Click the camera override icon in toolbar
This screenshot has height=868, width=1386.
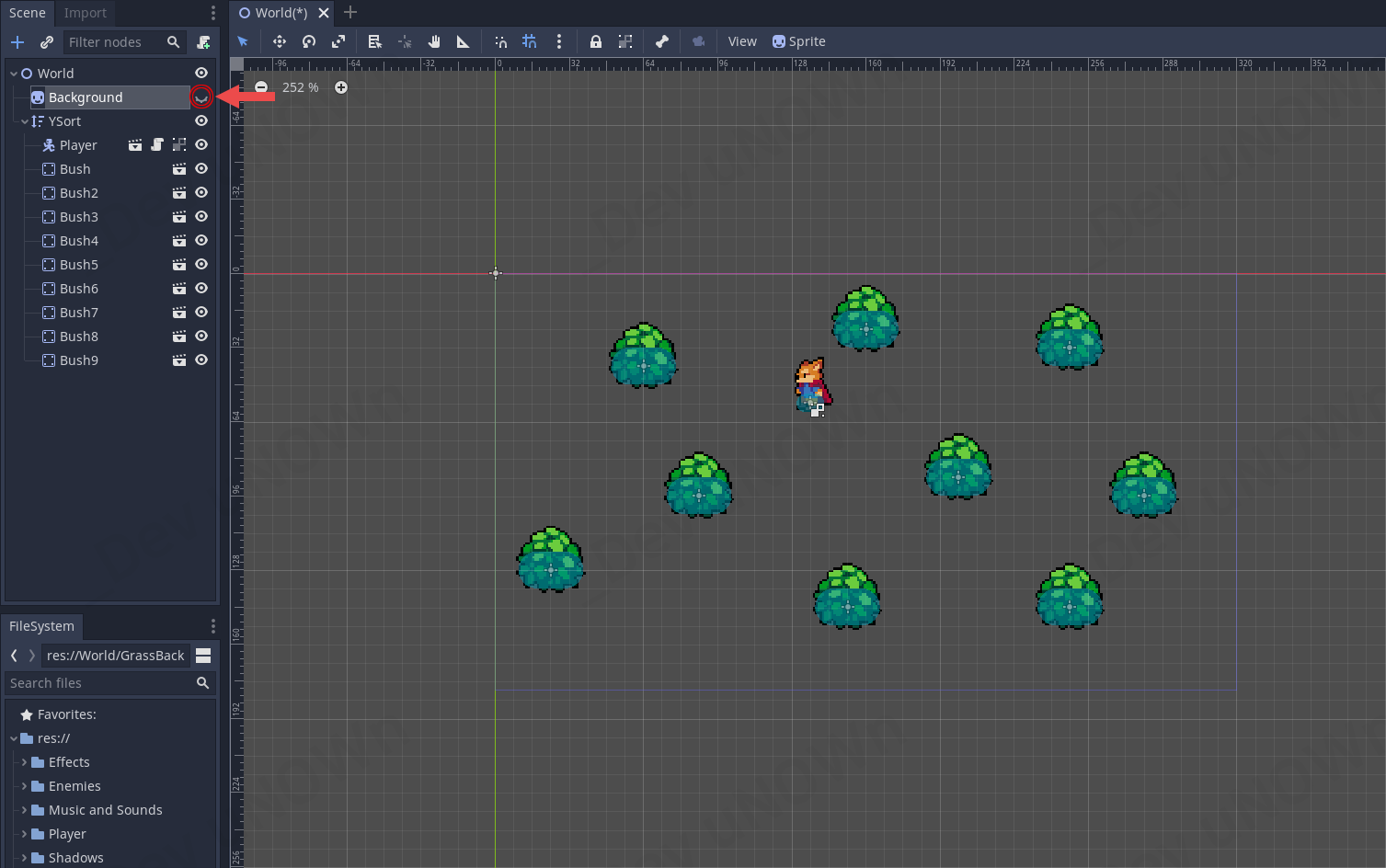[699, 41]
